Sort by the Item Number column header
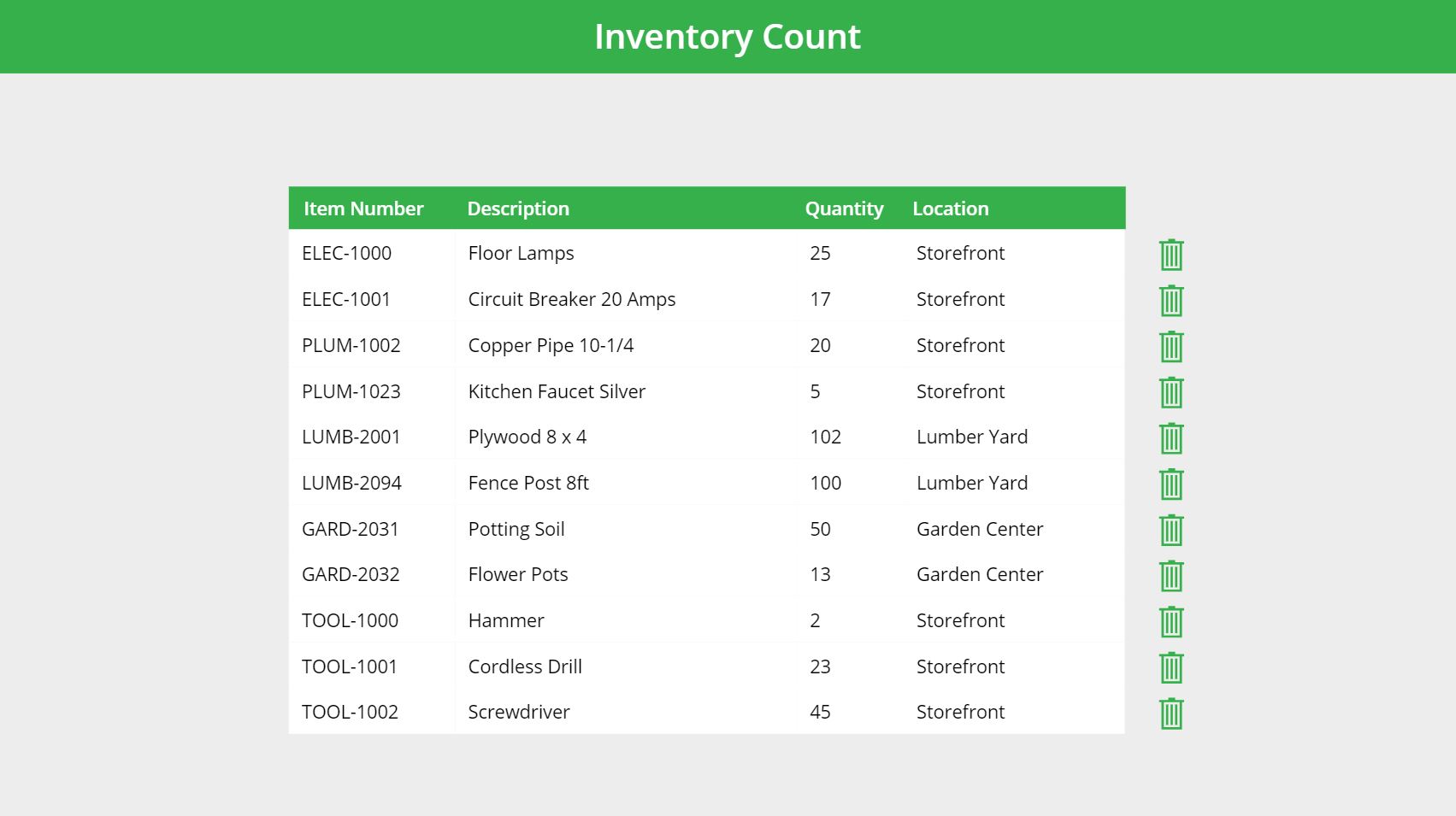 [x=363, y=208]
